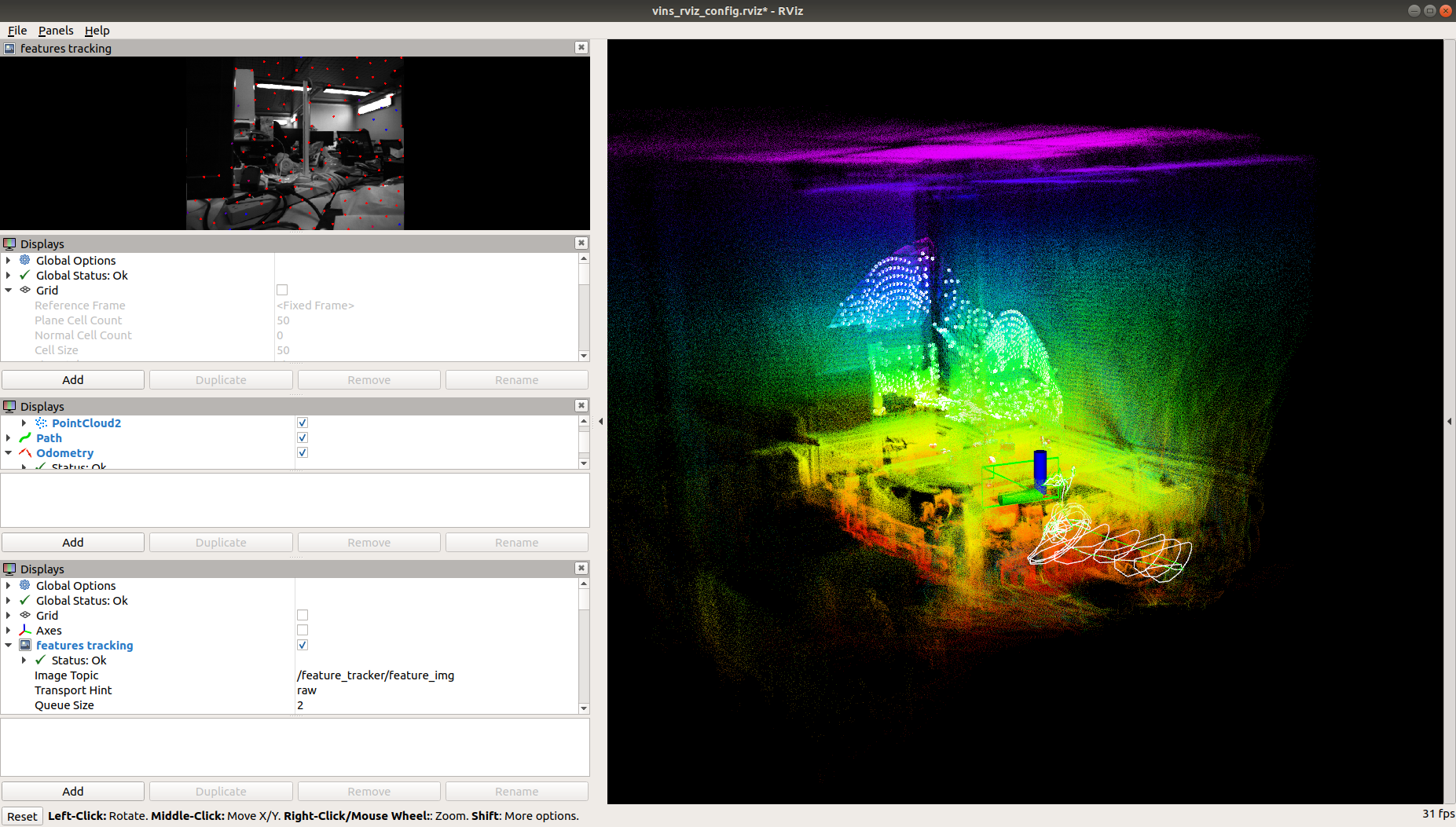1456x827 pixels.
Task: Open the Help menu
Action: (x=97, y=31)
